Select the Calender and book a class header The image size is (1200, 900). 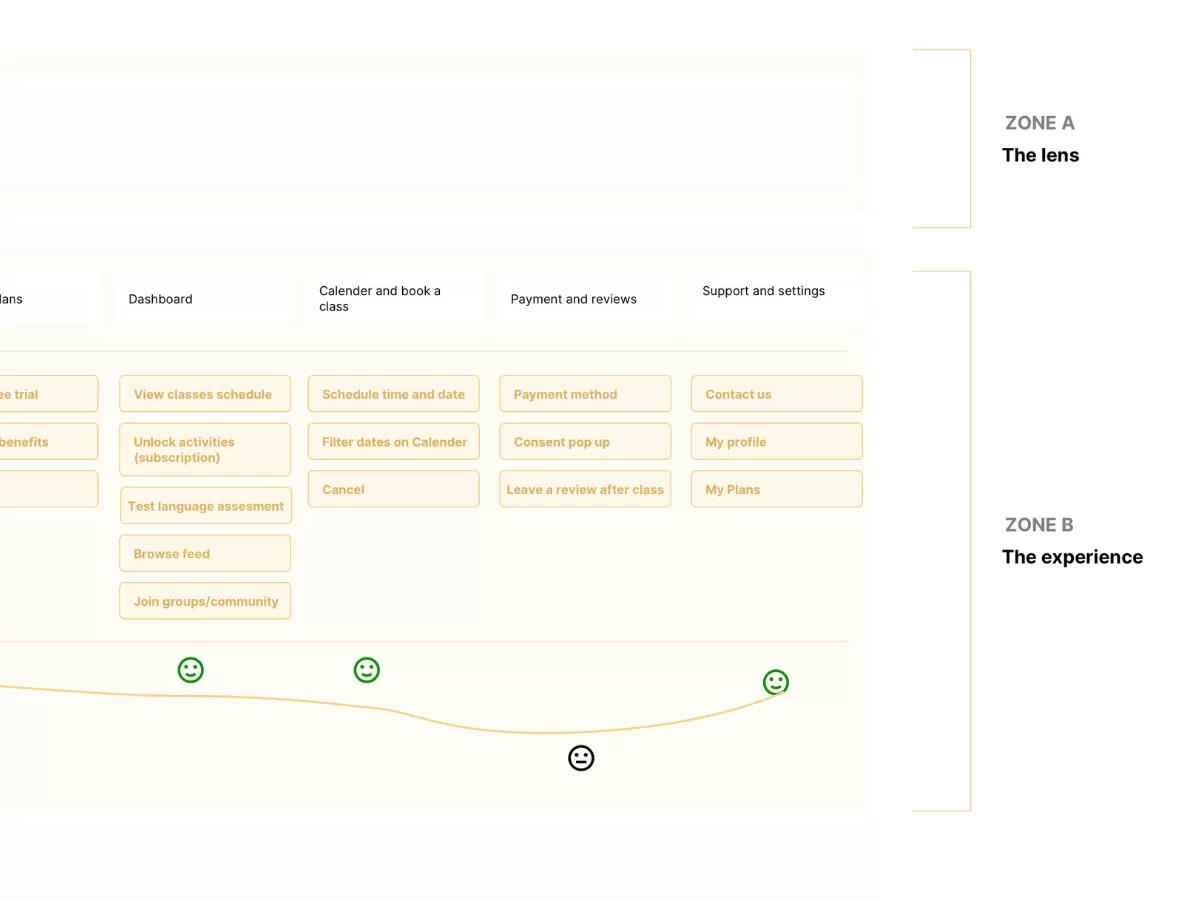click(394, 299)
